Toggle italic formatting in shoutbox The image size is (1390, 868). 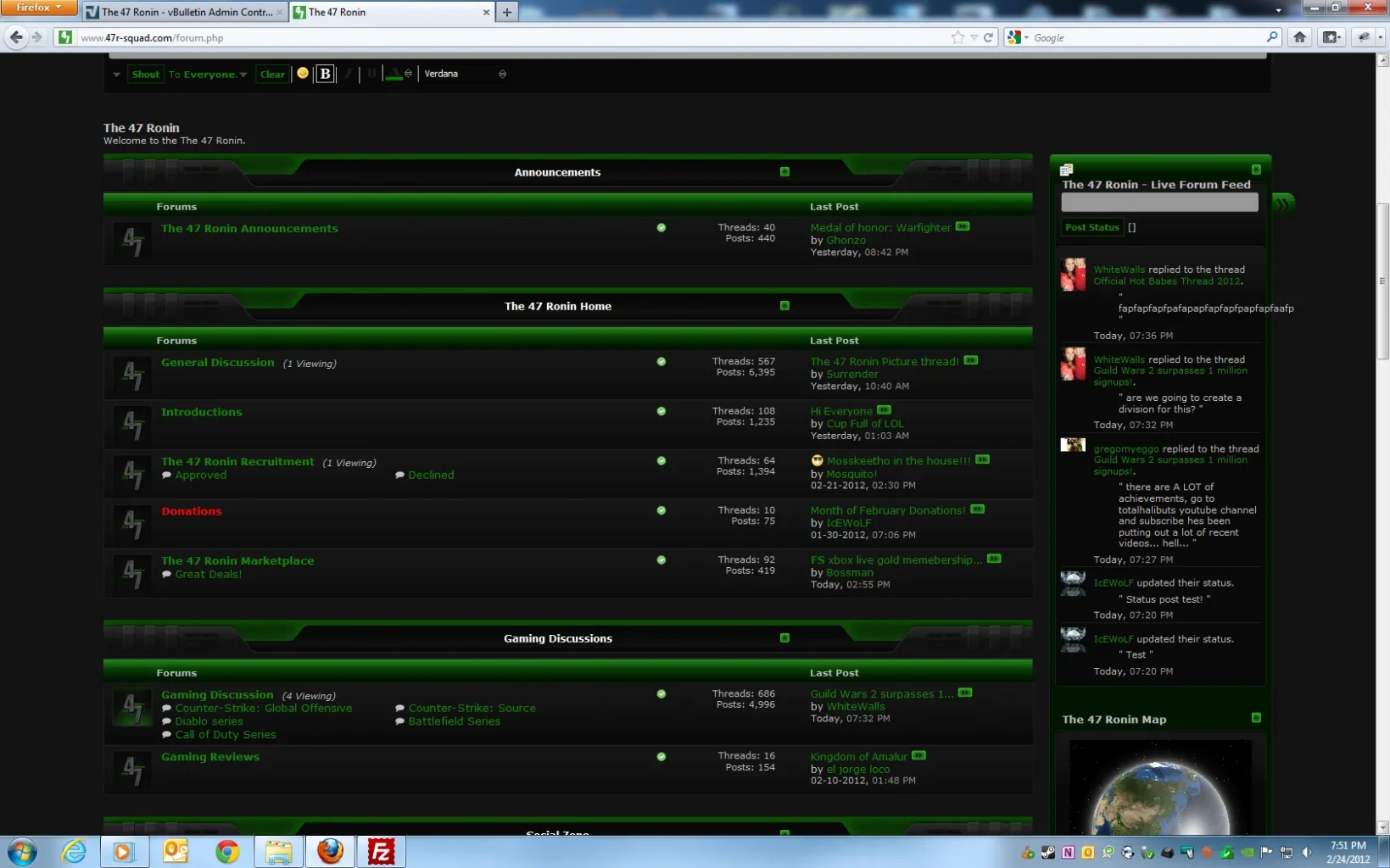(x=348, y=74)
